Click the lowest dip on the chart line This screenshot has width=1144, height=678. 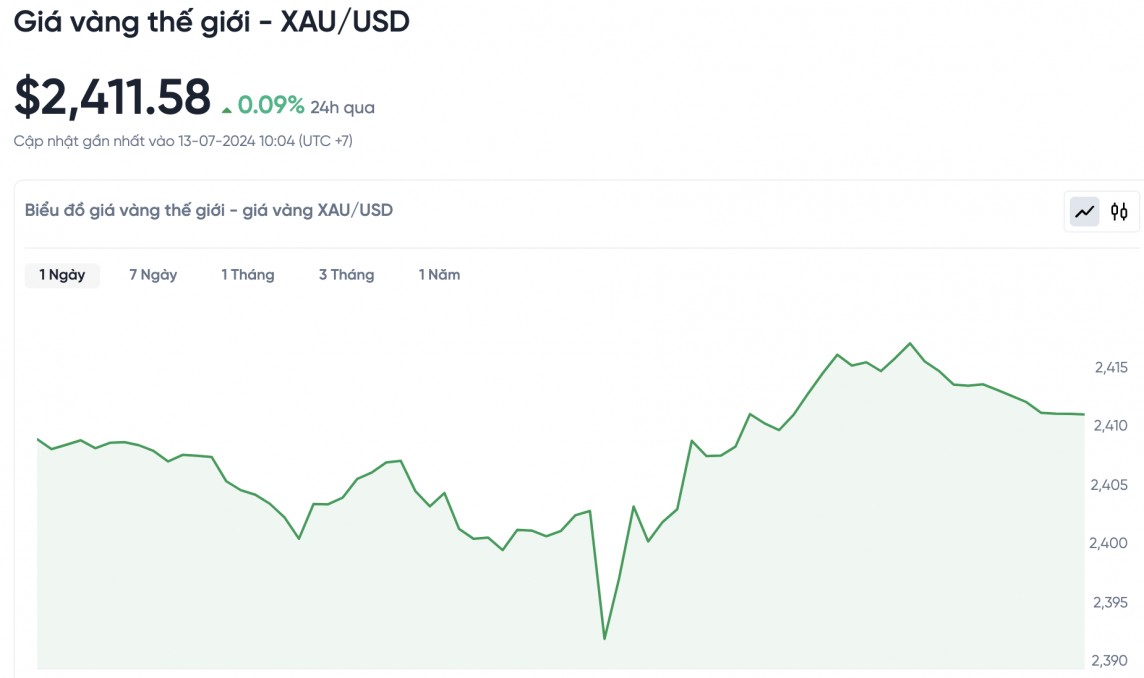click(604, 638)
